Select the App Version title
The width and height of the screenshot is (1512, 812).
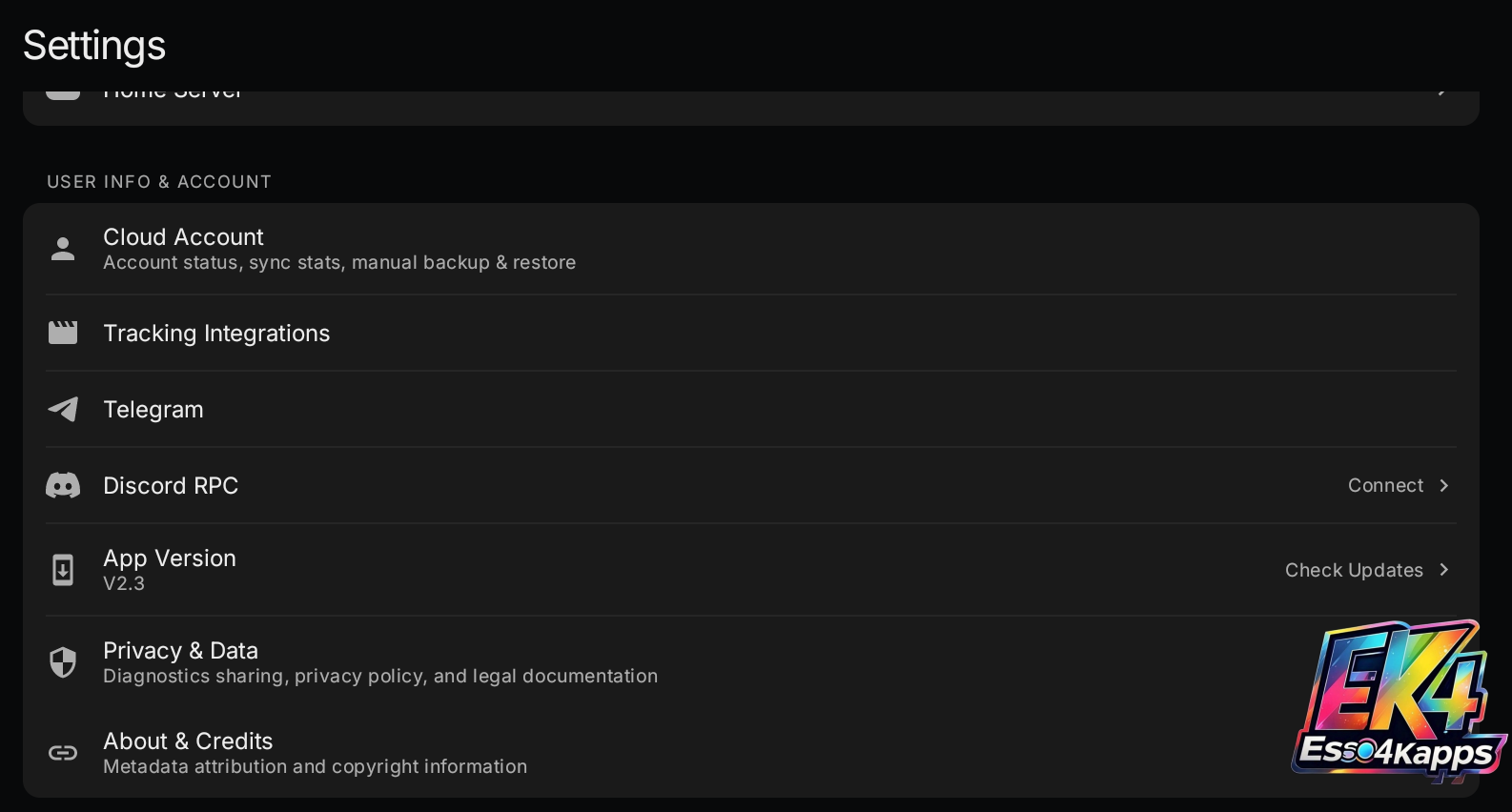coord(170,558)
